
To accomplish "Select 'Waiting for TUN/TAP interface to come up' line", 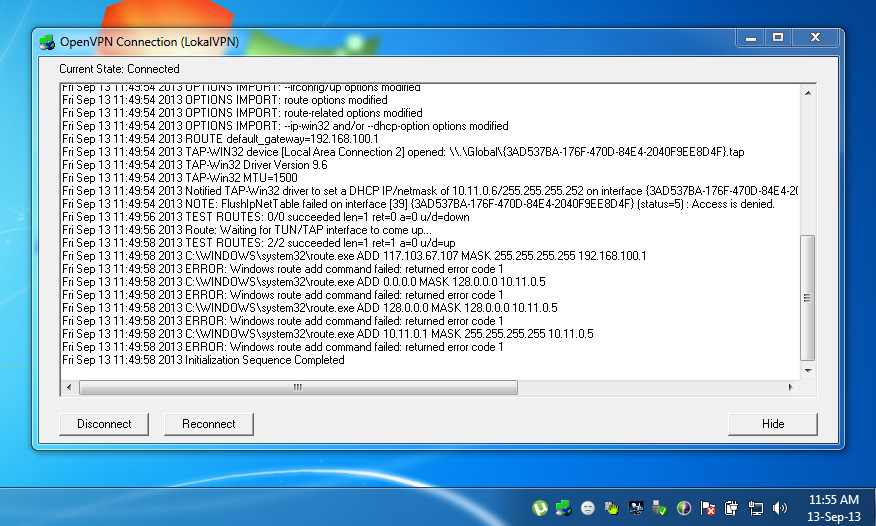I will point(247,230).
